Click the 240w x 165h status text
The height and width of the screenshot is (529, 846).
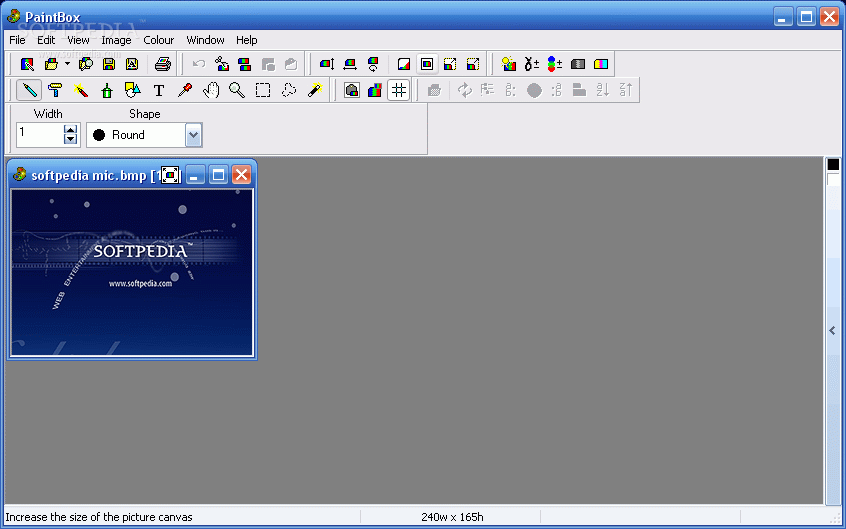[x=452, y=517]
